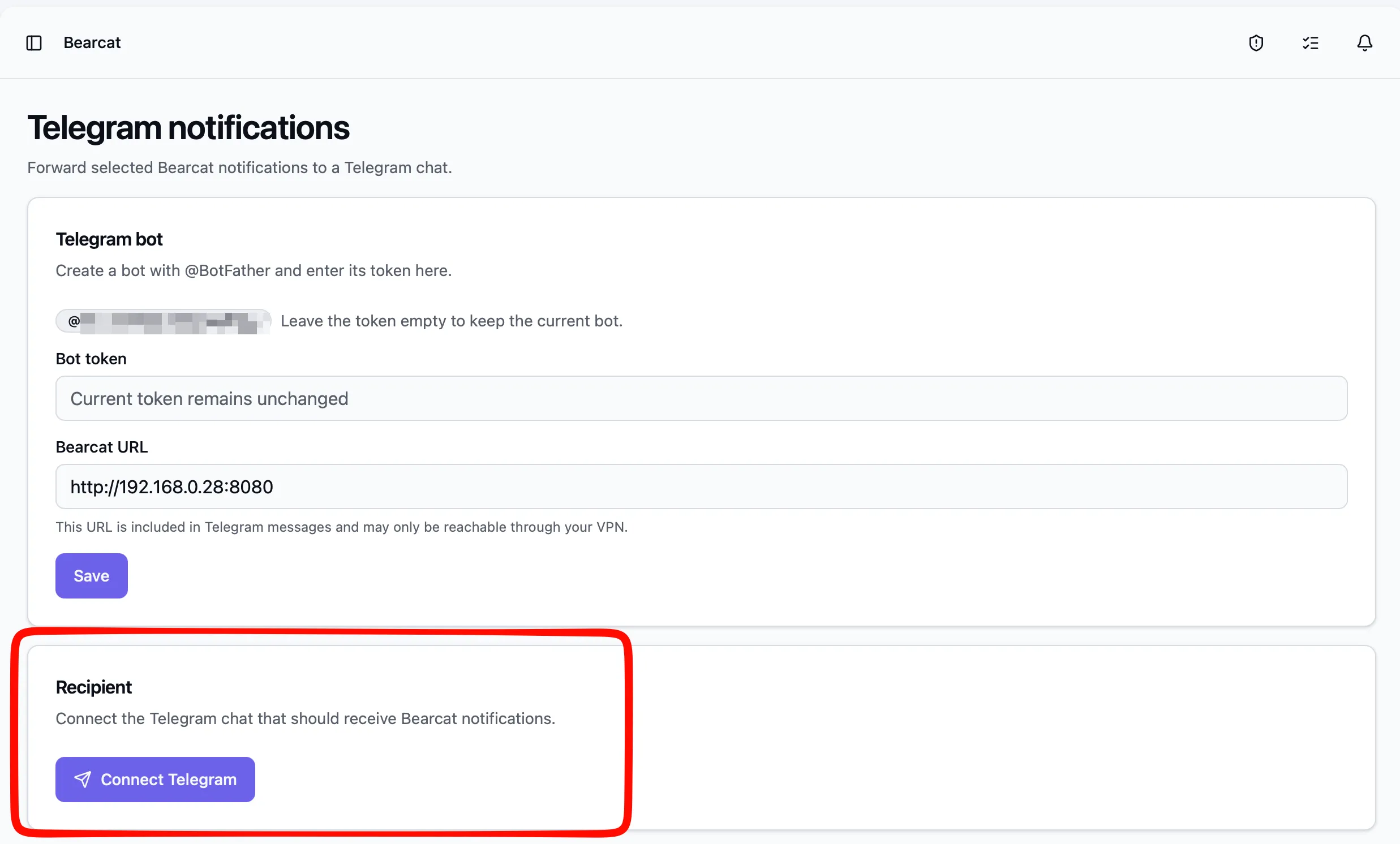Click into the Bearcat URL field
This screenshot has height=844, width=1400.
pyautogui.click(x=701, y=486)
